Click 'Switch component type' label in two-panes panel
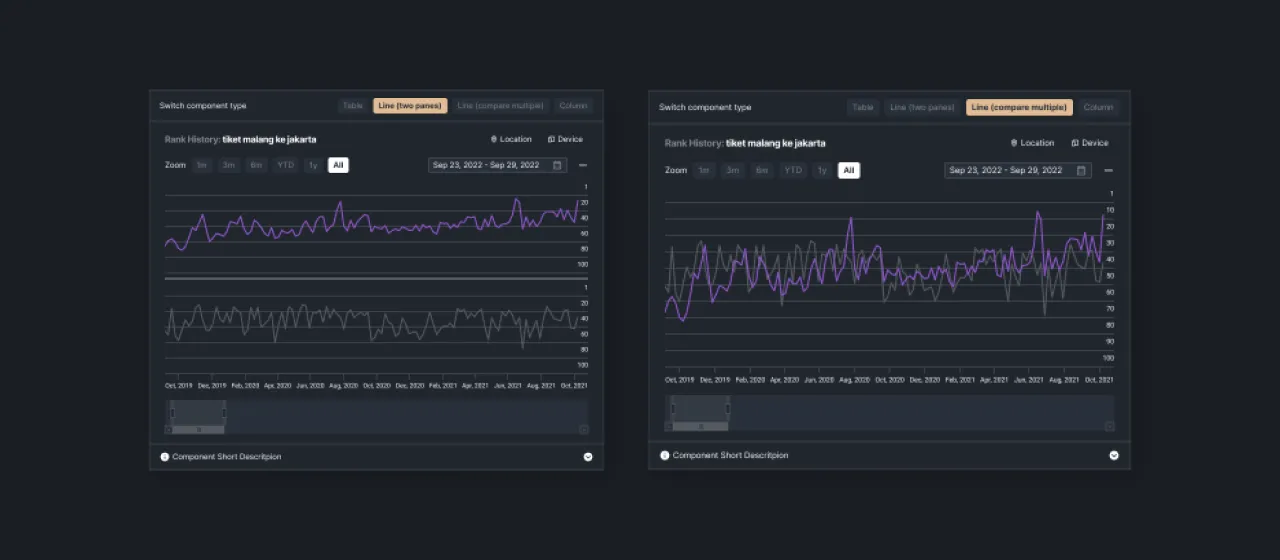 [203, 105]
